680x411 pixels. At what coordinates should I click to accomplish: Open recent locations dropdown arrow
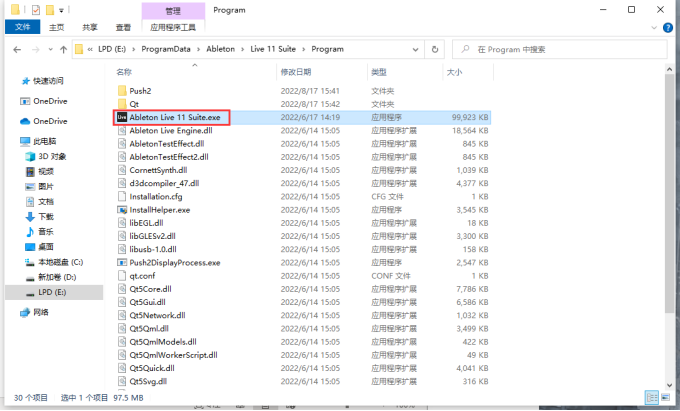50,49
